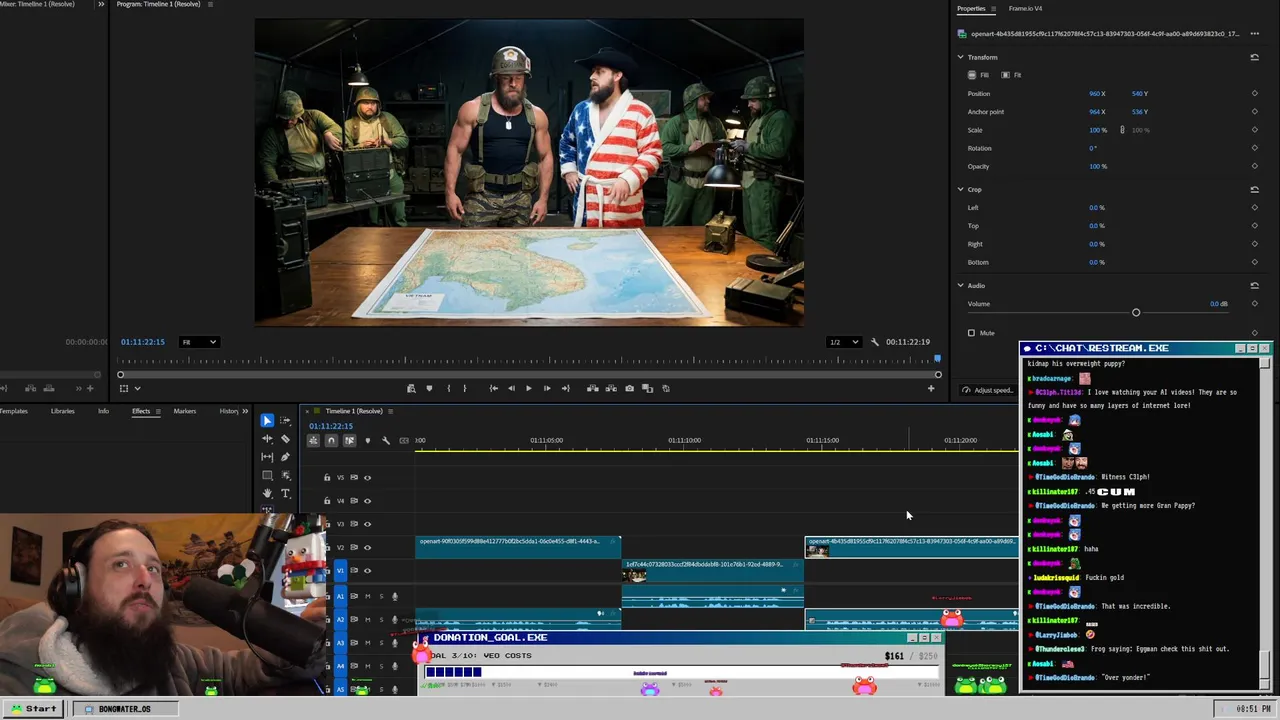Screen dimensions: 1280x720
Task: Open the Start menu button
Action: [x=34, y=708]
